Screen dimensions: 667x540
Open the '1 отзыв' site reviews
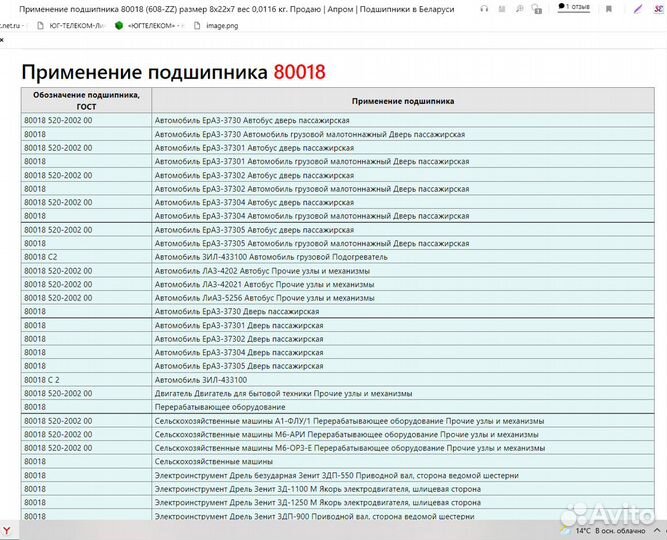tap(574, 7)
